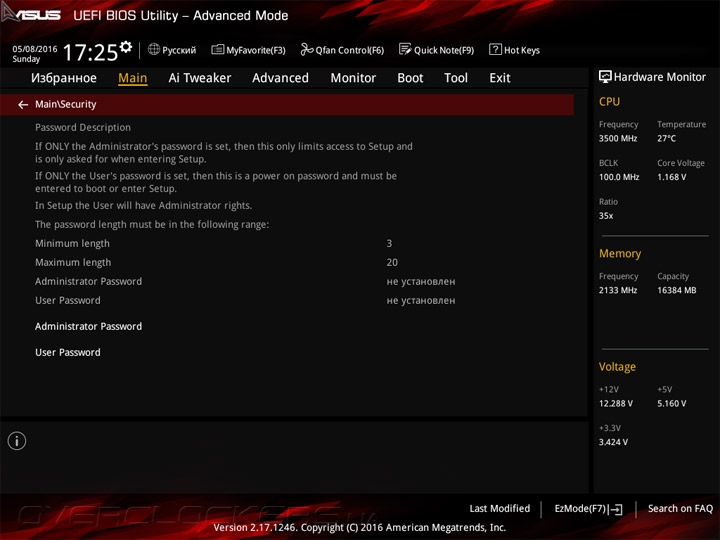Open the Boot tab
Viewport: 720px width, 540px height.
click(x=410, y=78)
